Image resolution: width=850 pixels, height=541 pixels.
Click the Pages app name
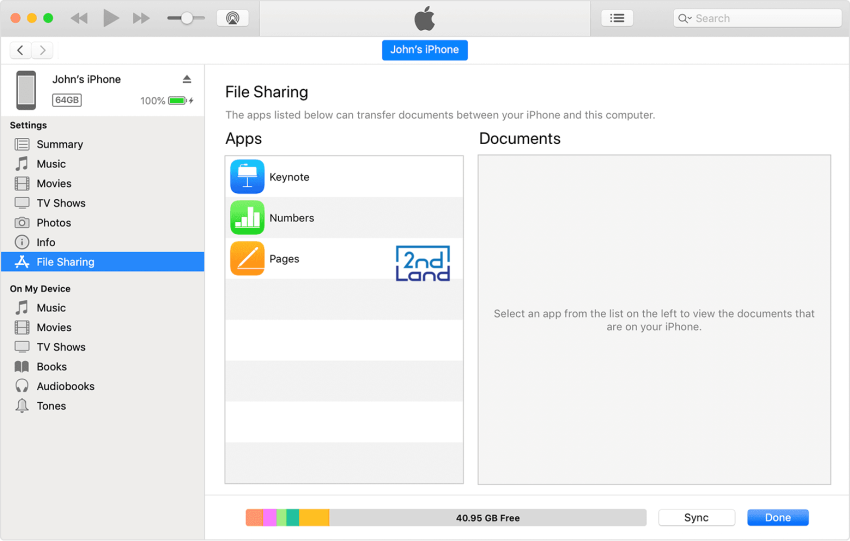tap(284, 259)
